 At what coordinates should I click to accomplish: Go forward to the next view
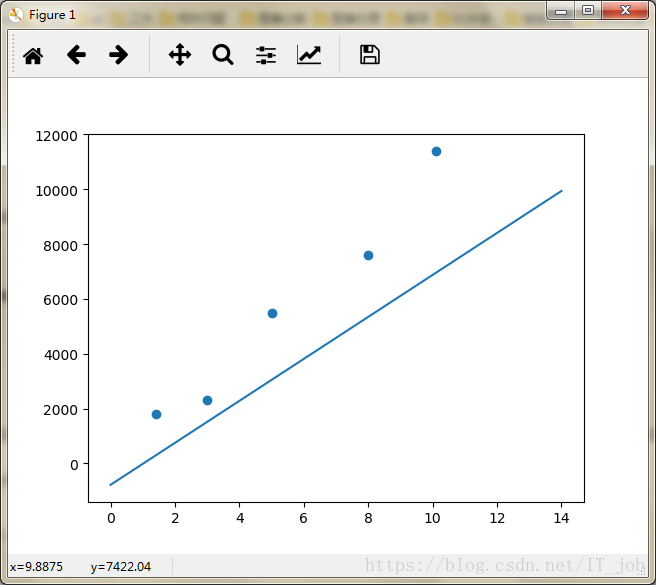118,55
